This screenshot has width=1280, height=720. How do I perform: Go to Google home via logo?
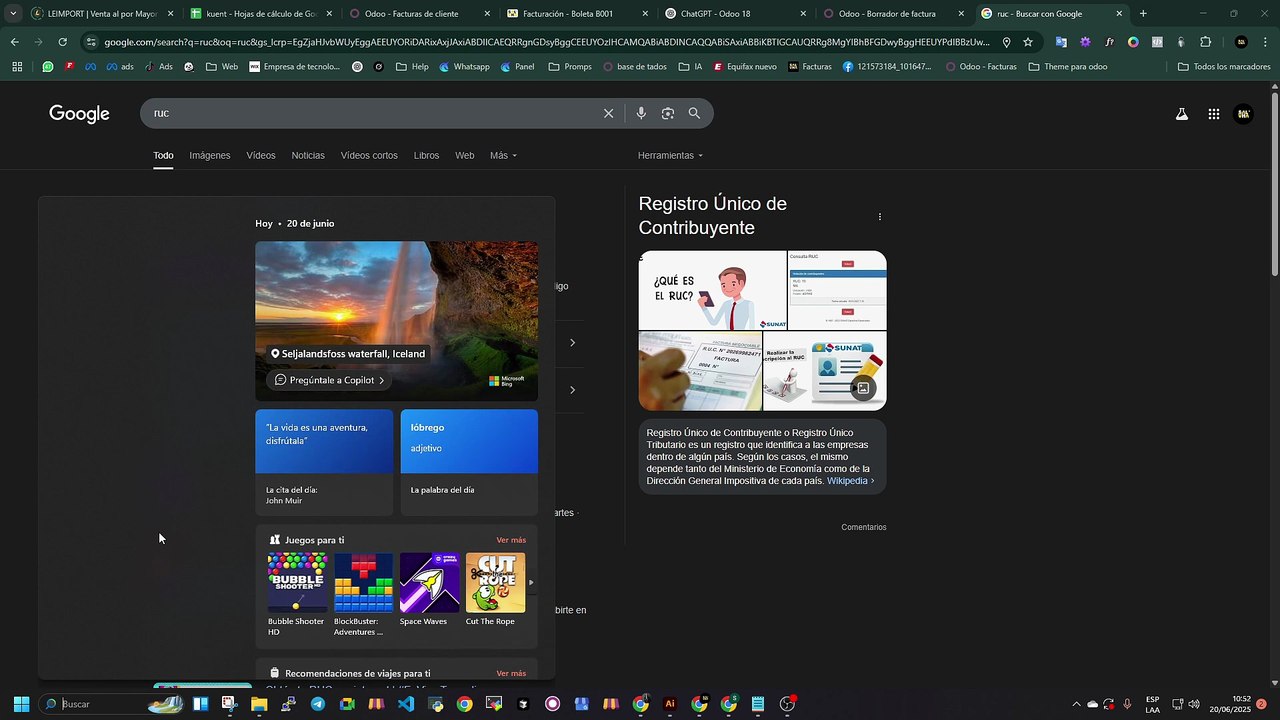coord(79,114)
